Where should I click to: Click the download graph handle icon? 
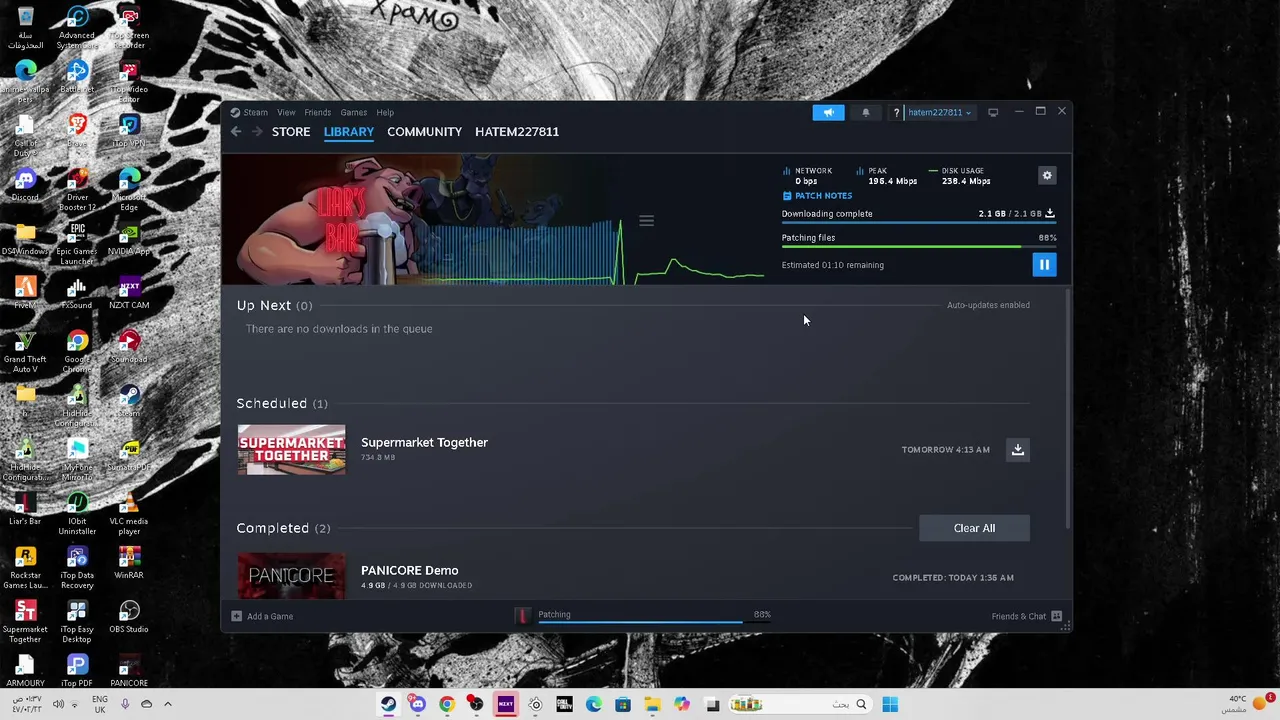pyautogui.click(x=646, y=221)
